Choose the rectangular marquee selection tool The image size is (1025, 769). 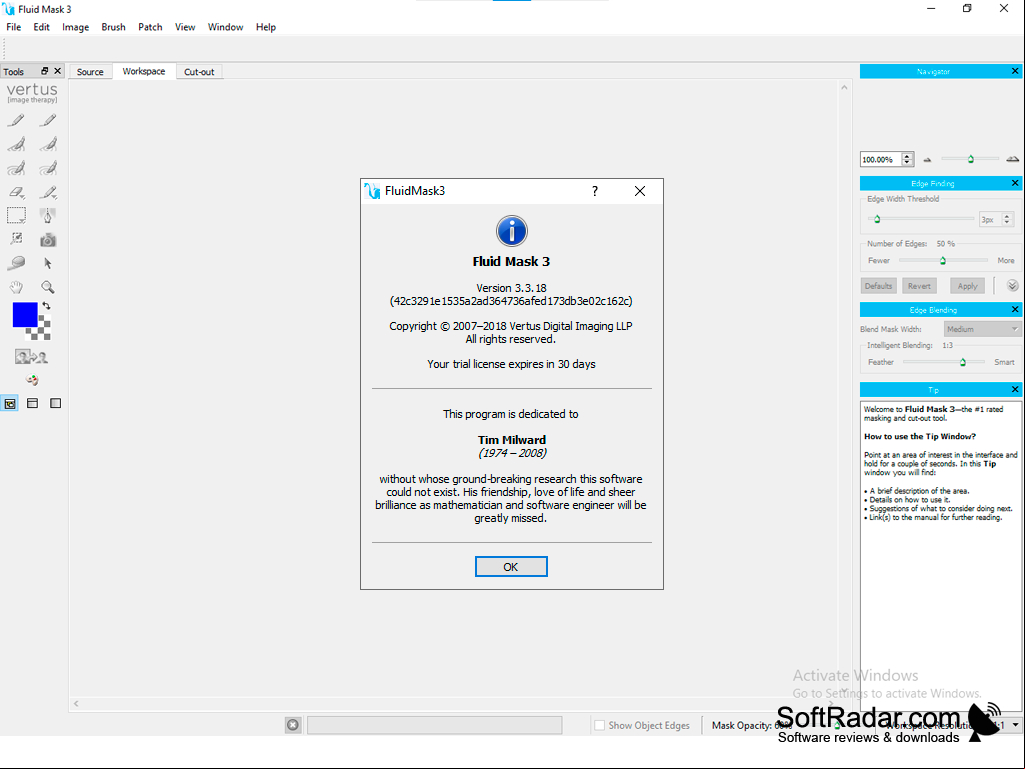click(16, 215)
